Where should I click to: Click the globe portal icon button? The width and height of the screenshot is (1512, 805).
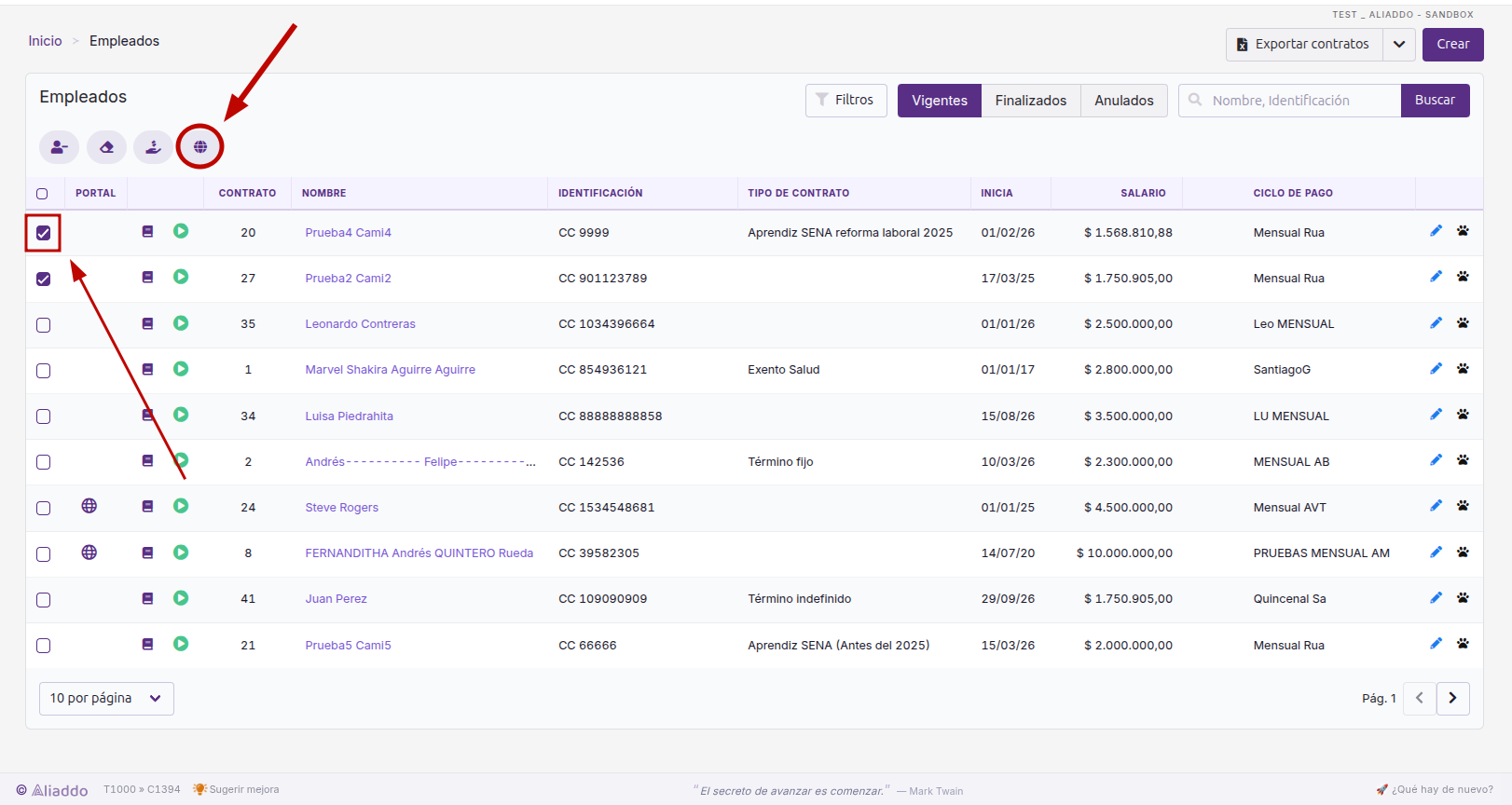click(x=200, y=147)
